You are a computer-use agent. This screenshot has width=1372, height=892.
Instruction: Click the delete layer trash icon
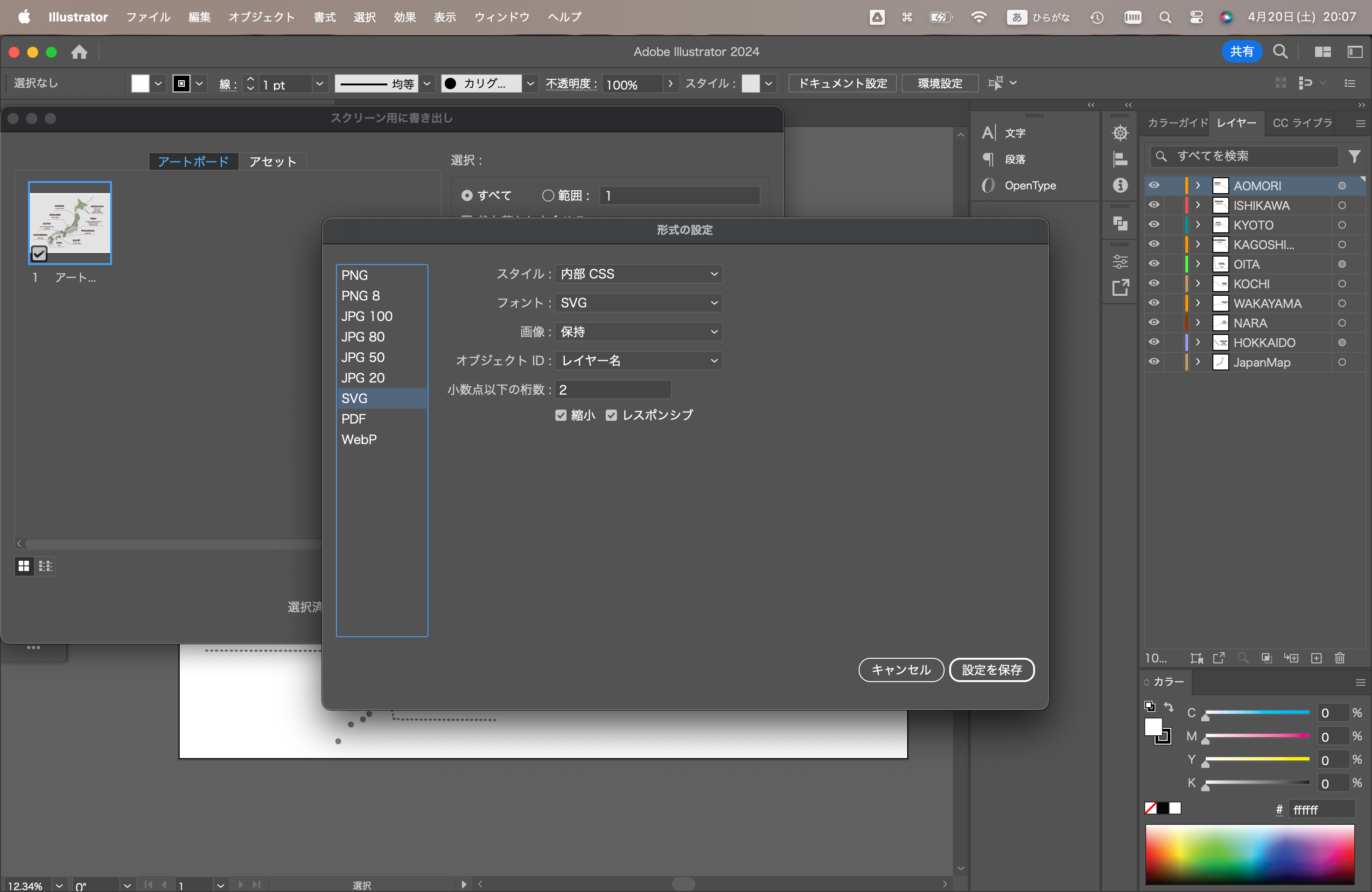1340,658
